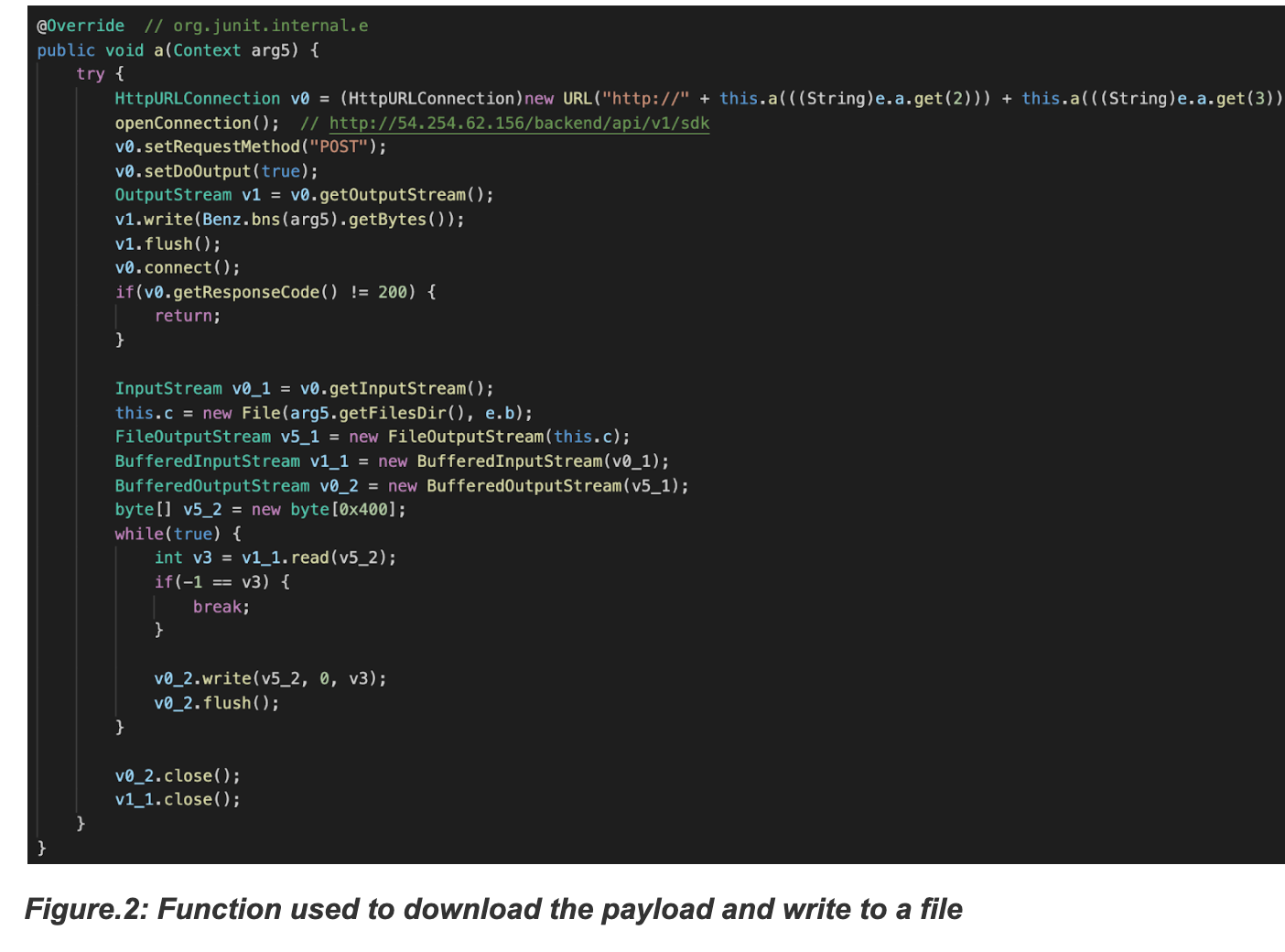Select OutputStream v1 = v0.getOutputStream() line
The height and width of the screenshot is (952, 1285).
coord(304,195)
